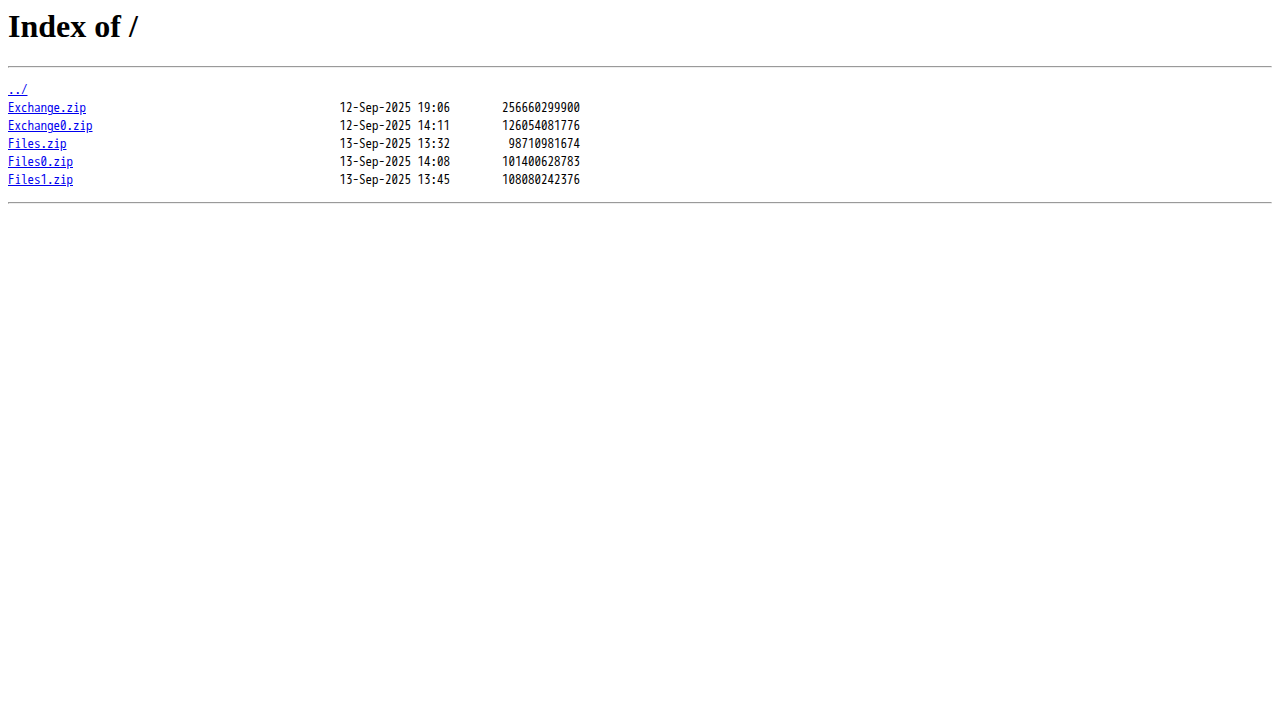Open the parent directory ../ link
The height and width of the screenshot is (720, 1280).
click(18, 90)
